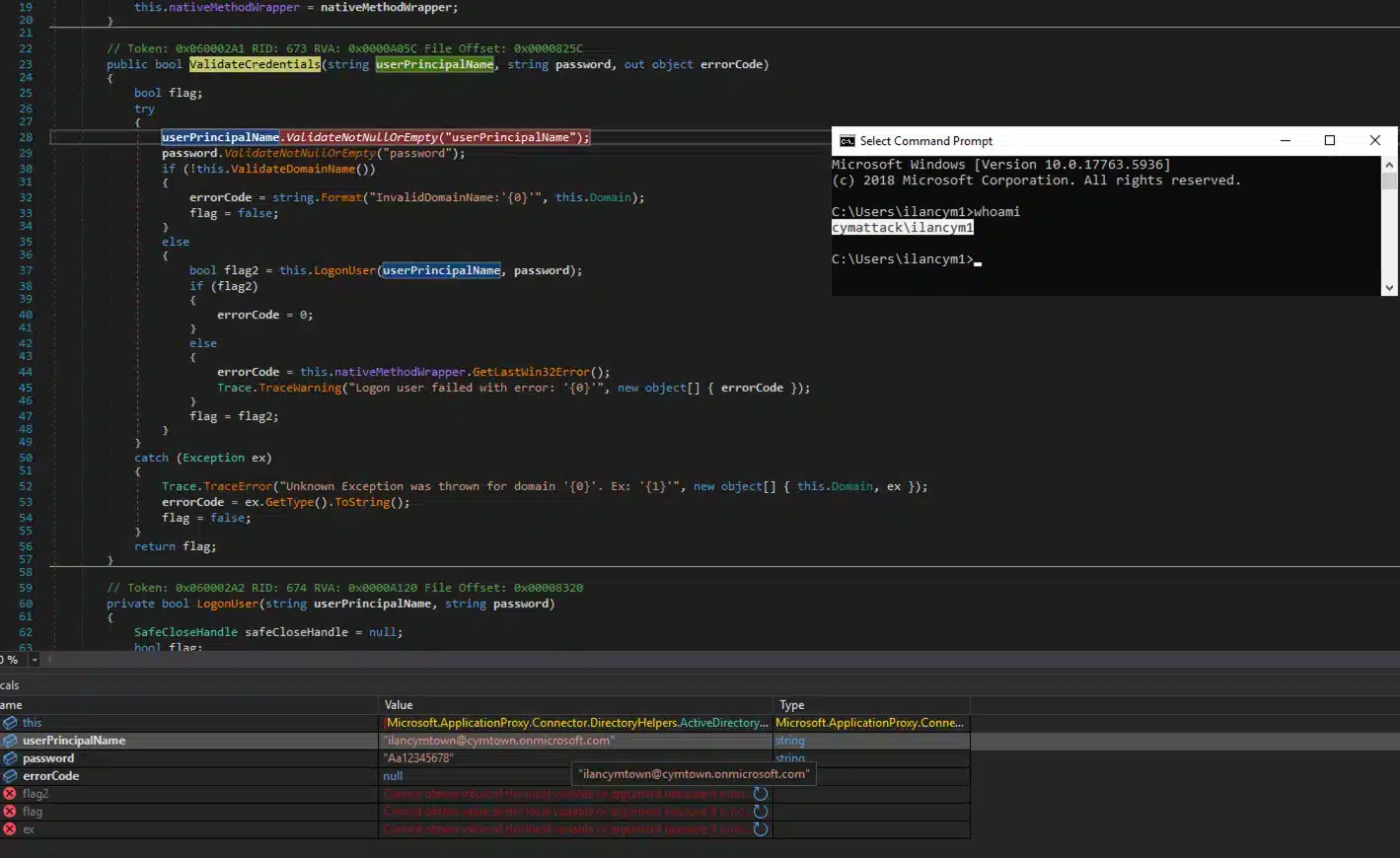
Task: Click Command Prompt scrollbar up arrow
Action: click(x=1389, y=165)
